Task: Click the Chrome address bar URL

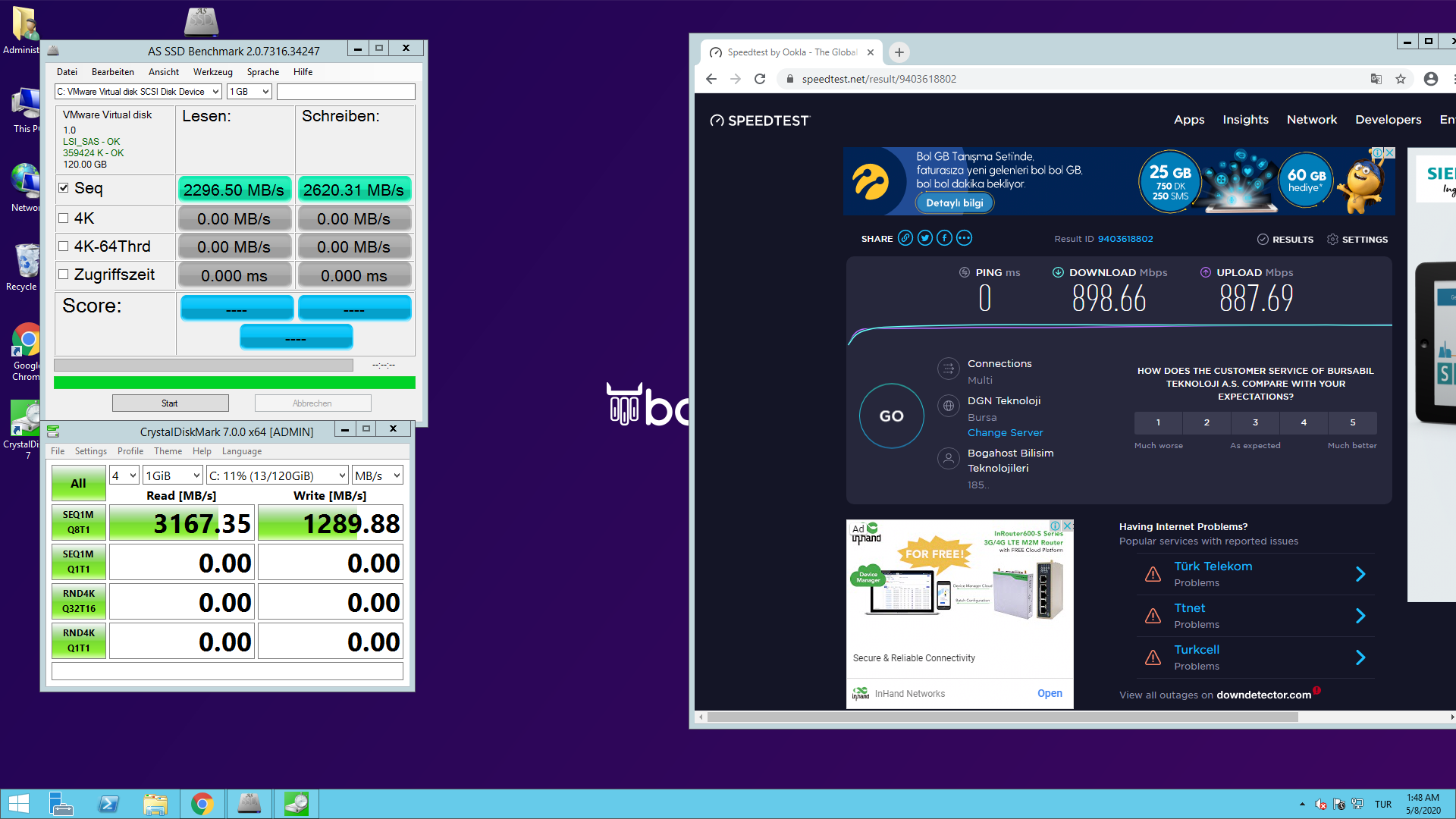Action: coord(879,79)
